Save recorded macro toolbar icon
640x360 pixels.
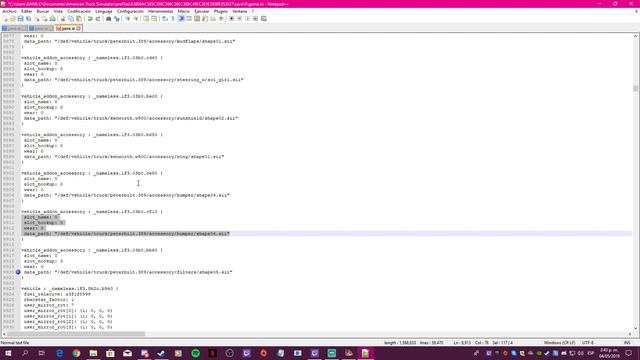tap(264, 19)
